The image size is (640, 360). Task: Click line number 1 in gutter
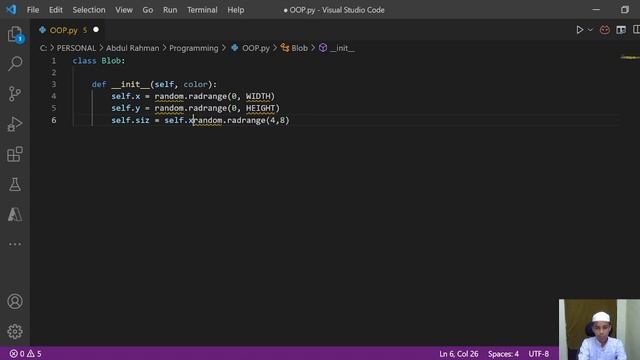click(x=53, y=61)
